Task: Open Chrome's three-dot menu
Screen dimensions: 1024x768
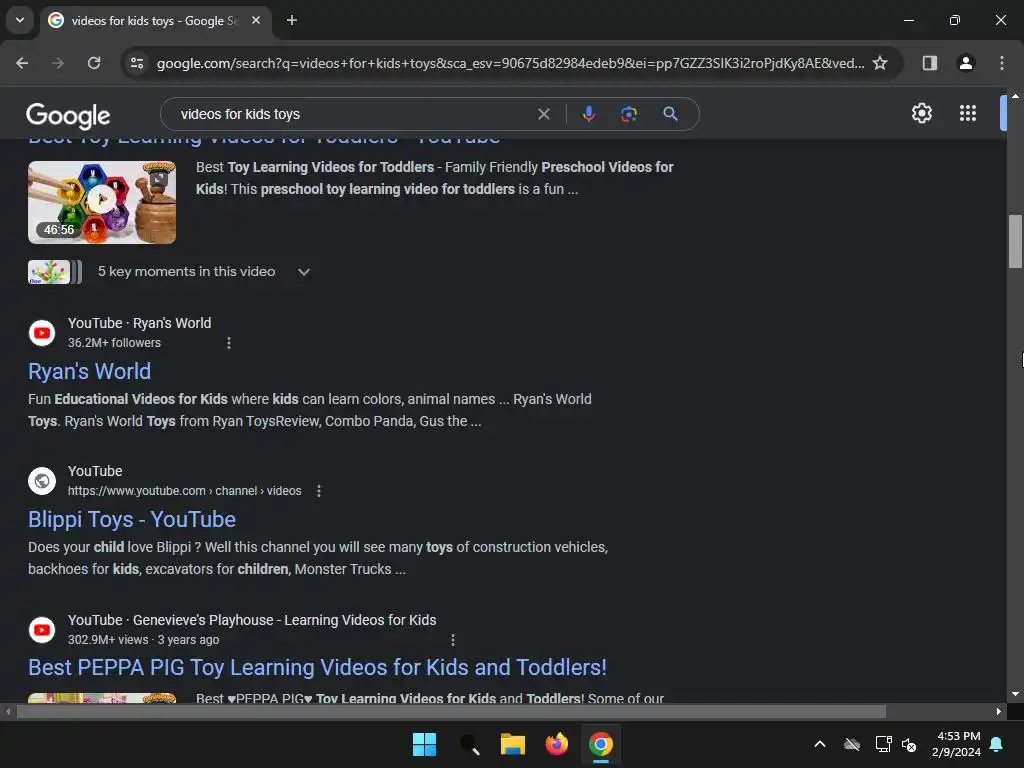Action: click(x=1002, y=63)
